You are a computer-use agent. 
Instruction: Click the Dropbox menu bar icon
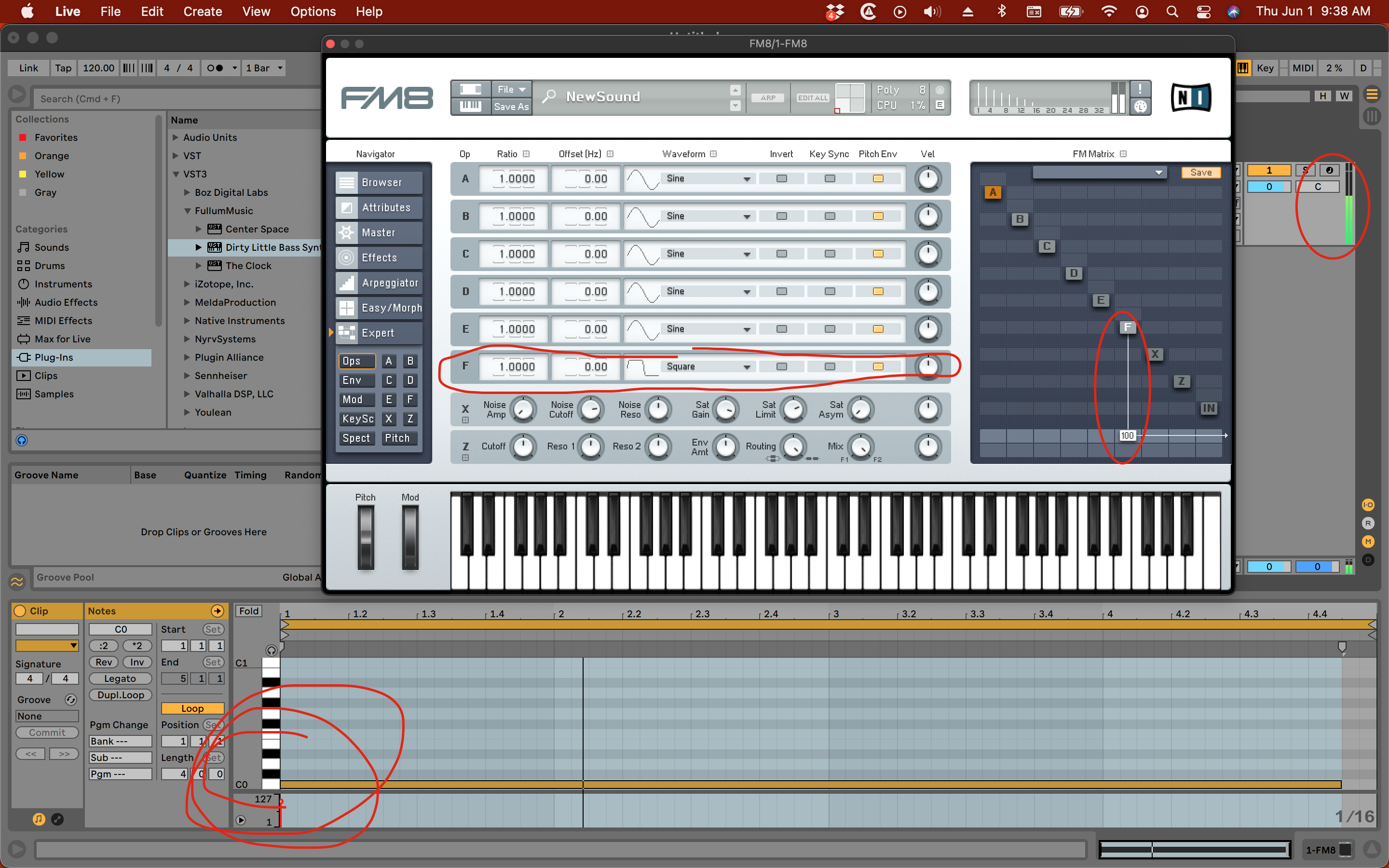834,12
